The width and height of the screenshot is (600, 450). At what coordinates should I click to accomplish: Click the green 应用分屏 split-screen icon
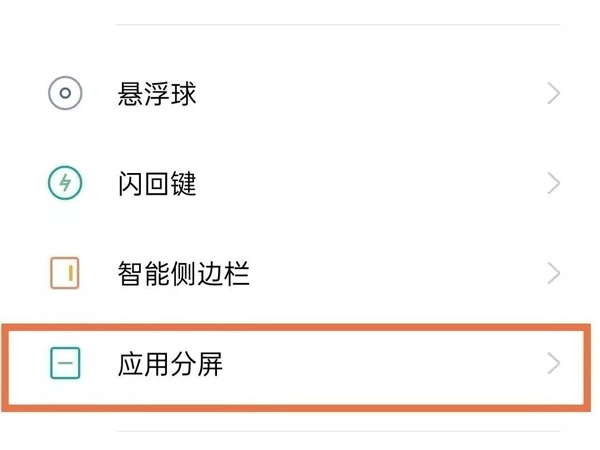[x=66, y=364]
